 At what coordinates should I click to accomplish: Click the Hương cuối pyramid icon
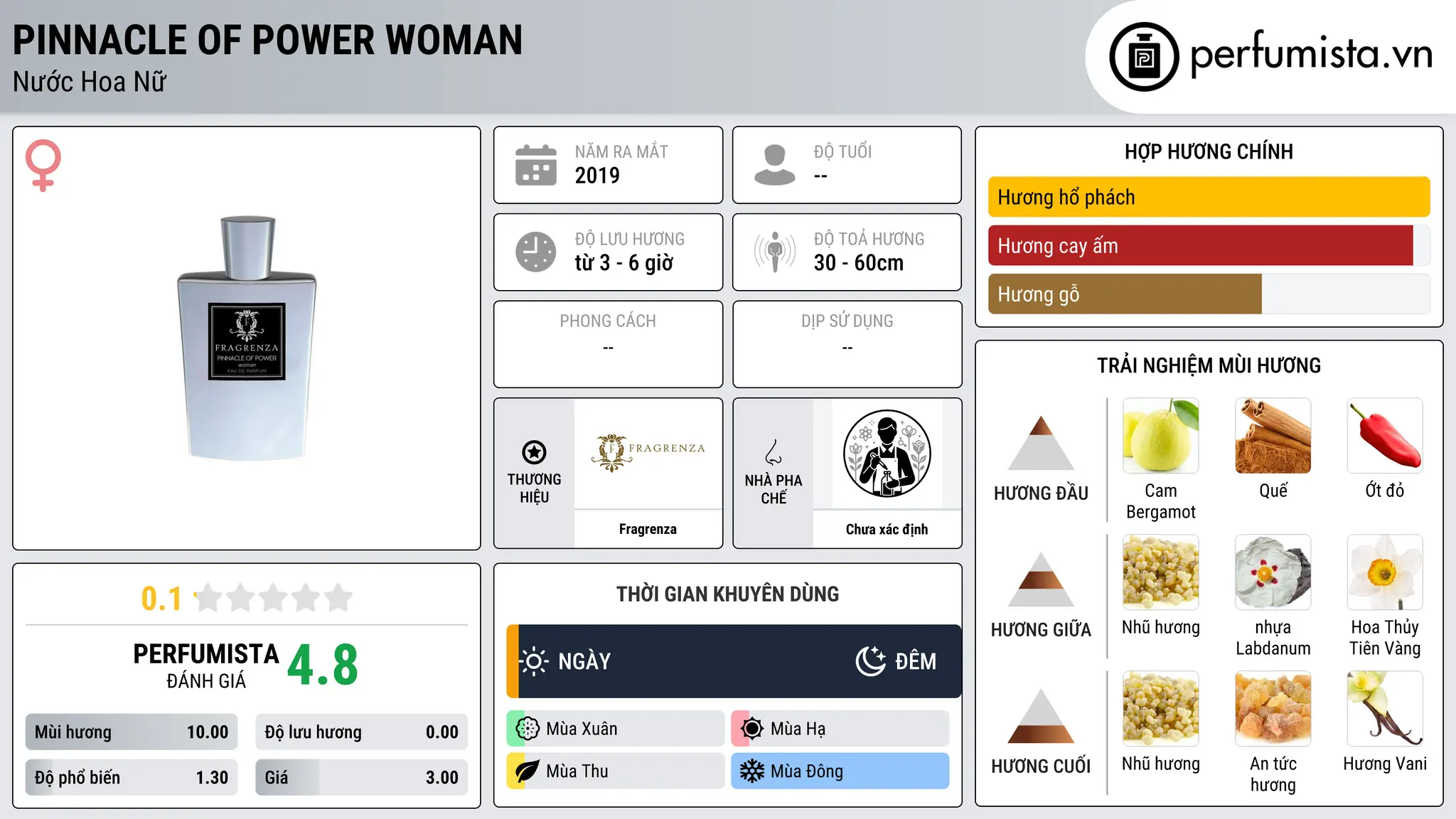pyautogui.click(x=1042, y=715)
